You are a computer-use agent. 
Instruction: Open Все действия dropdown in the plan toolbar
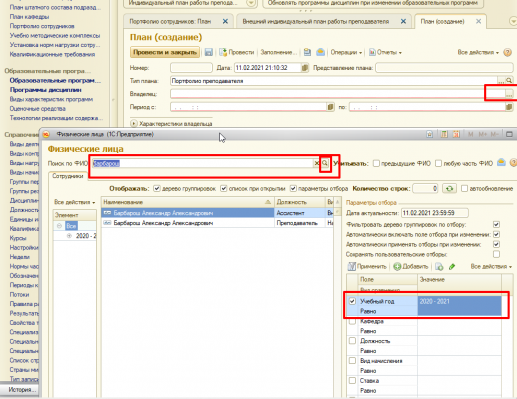pos(478,52)
